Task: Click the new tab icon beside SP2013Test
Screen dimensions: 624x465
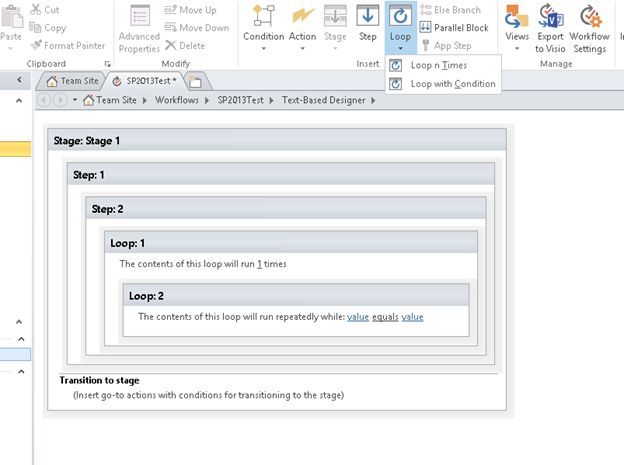Action: tap(195, 81)
